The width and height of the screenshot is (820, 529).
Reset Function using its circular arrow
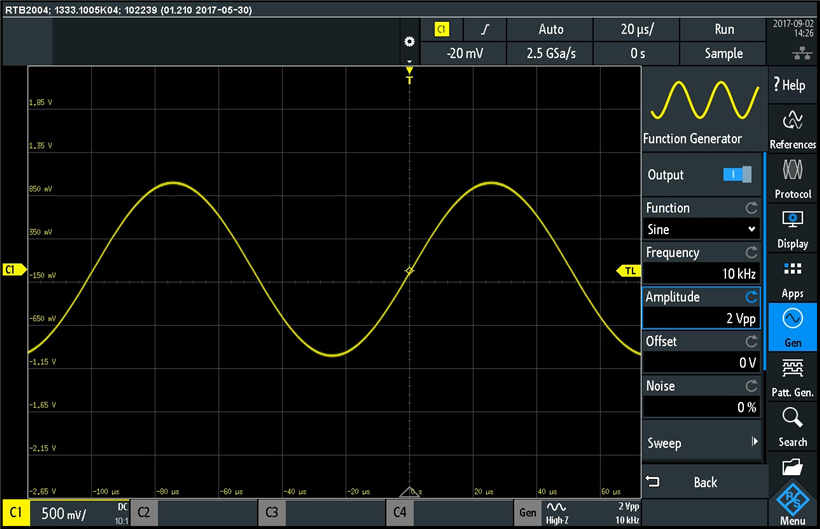point(751,208)
